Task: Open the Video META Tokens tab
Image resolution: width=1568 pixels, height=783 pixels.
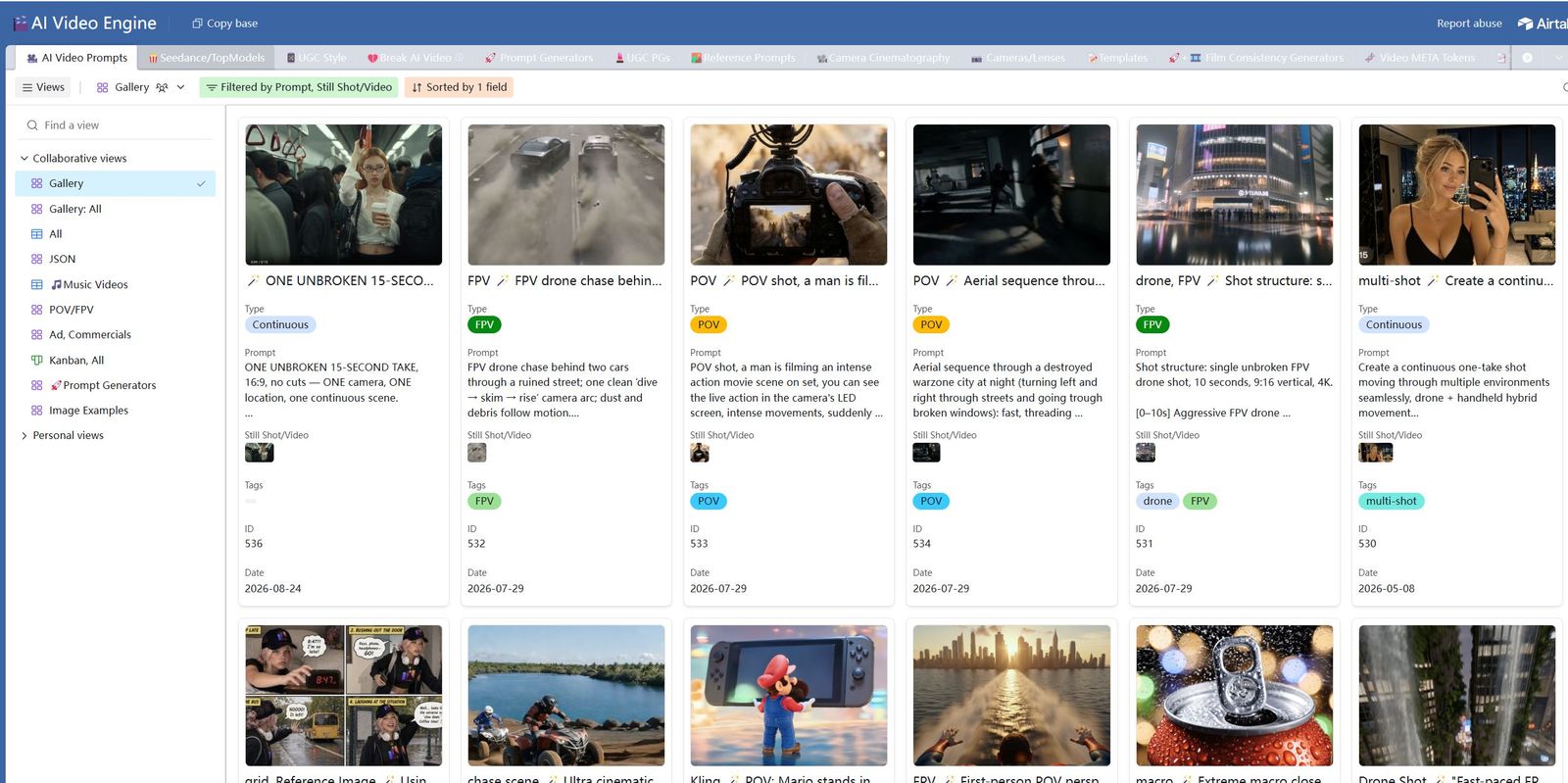Action: pos(1420,58)
